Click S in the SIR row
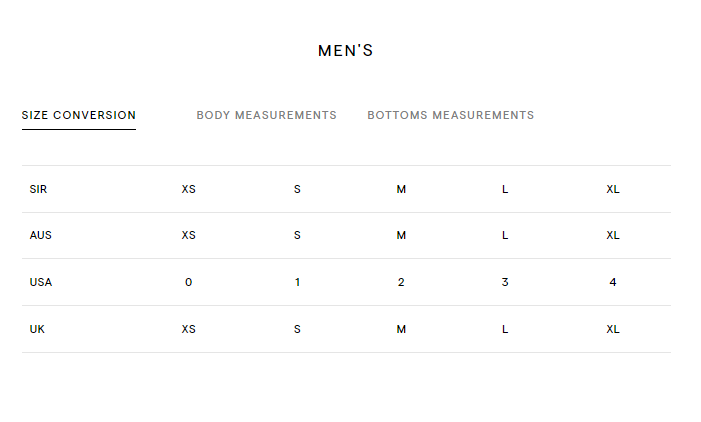701x422 pixels. pos(297,189)
